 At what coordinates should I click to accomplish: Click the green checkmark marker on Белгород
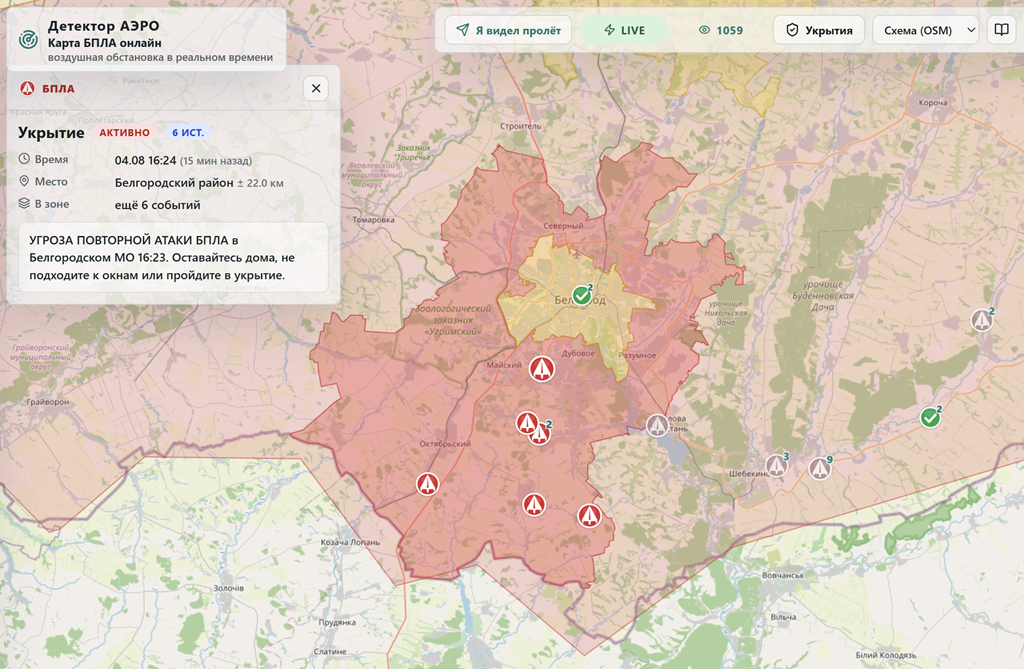click(x=582, y=295)
